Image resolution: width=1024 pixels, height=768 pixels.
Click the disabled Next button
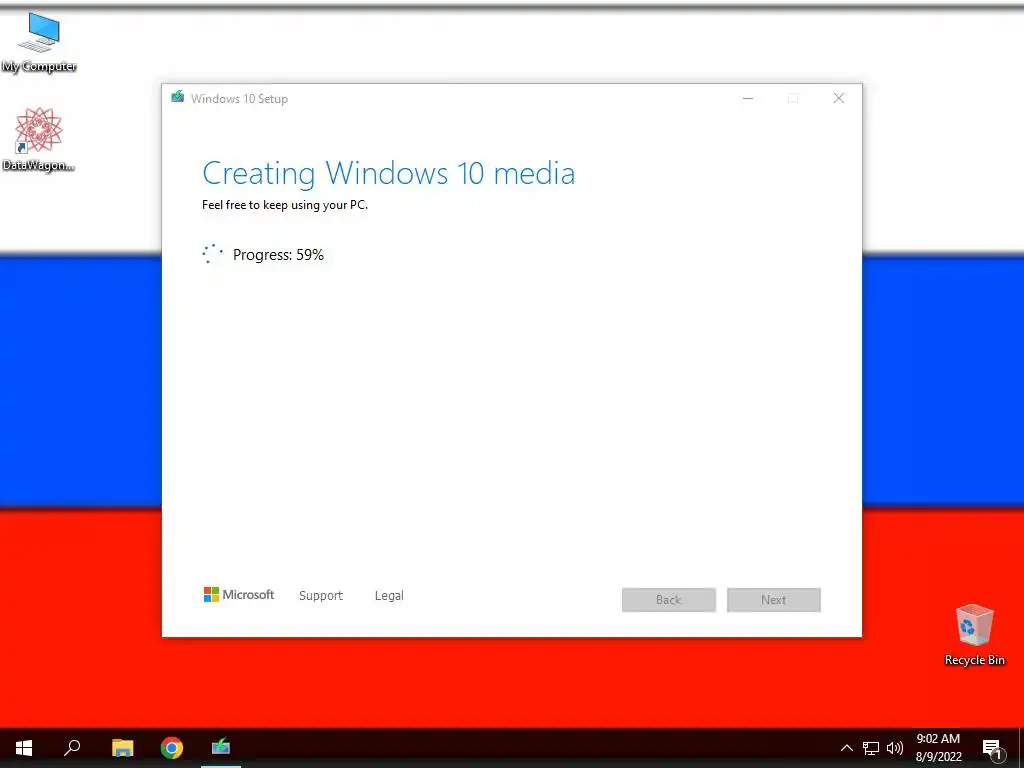tap(774, 600)
